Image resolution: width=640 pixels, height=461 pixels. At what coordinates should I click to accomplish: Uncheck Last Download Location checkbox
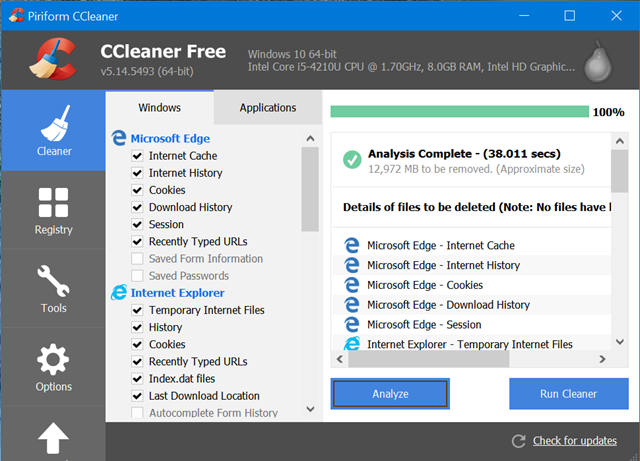click(x=137, y=396)
